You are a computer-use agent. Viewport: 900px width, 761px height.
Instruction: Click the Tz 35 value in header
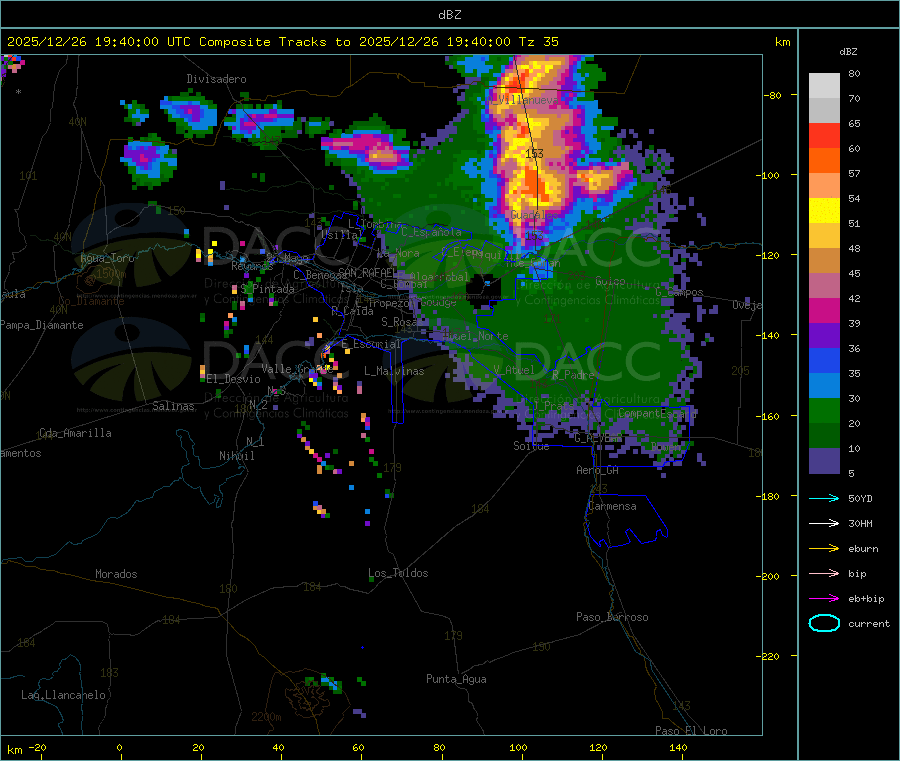pyautogui.click(x=538, y=42)
